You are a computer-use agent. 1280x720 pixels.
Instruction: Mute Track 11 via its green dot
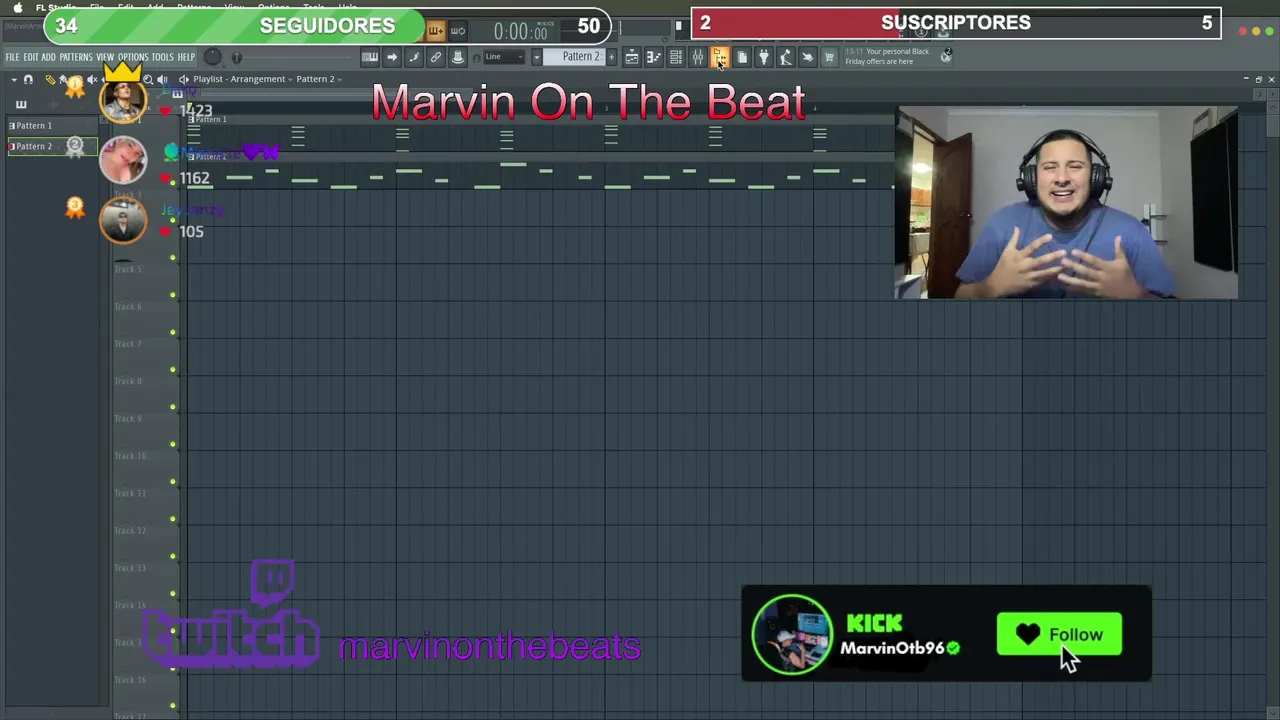(172, 519)
